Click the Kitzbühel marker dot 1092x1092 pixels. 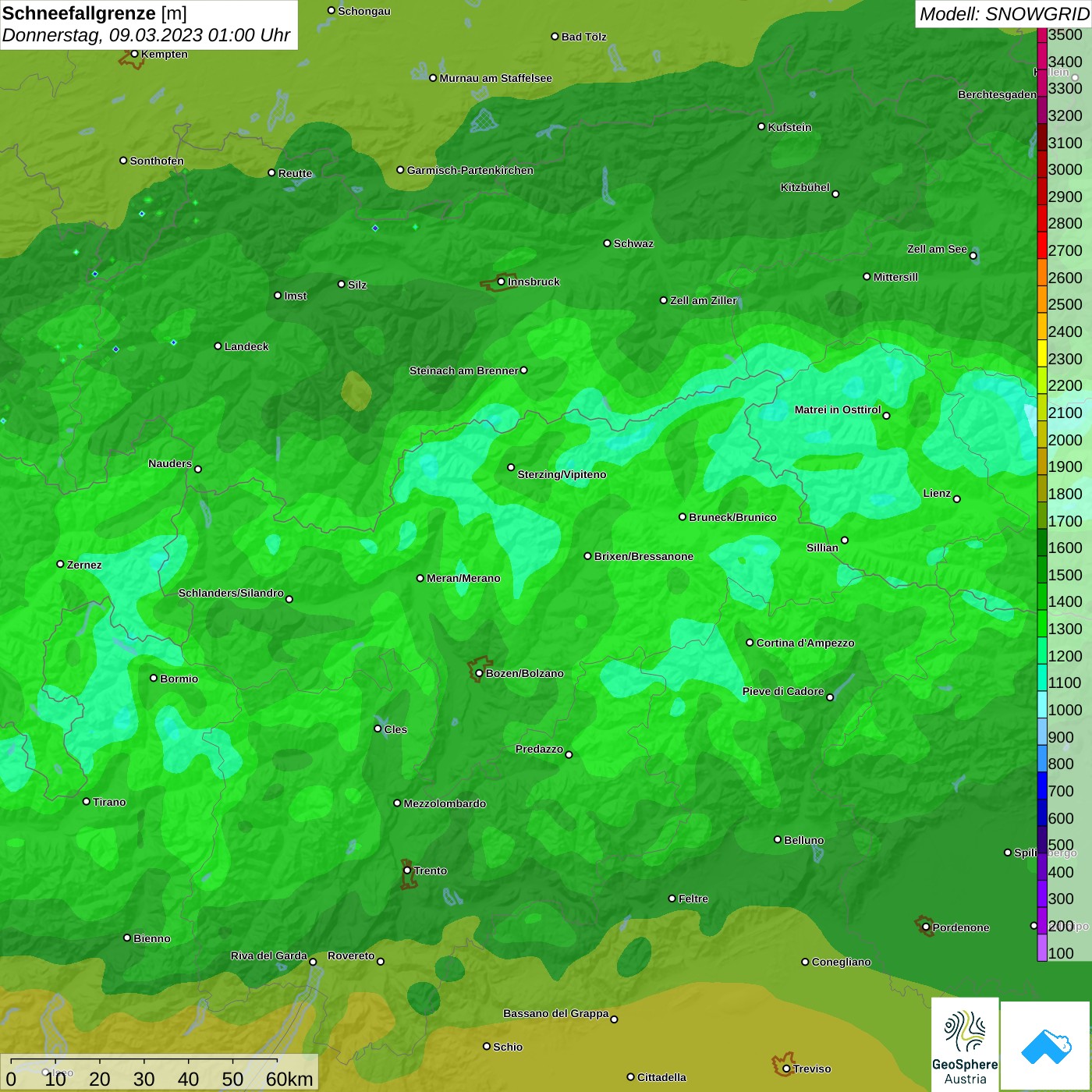tap(835, 194)
